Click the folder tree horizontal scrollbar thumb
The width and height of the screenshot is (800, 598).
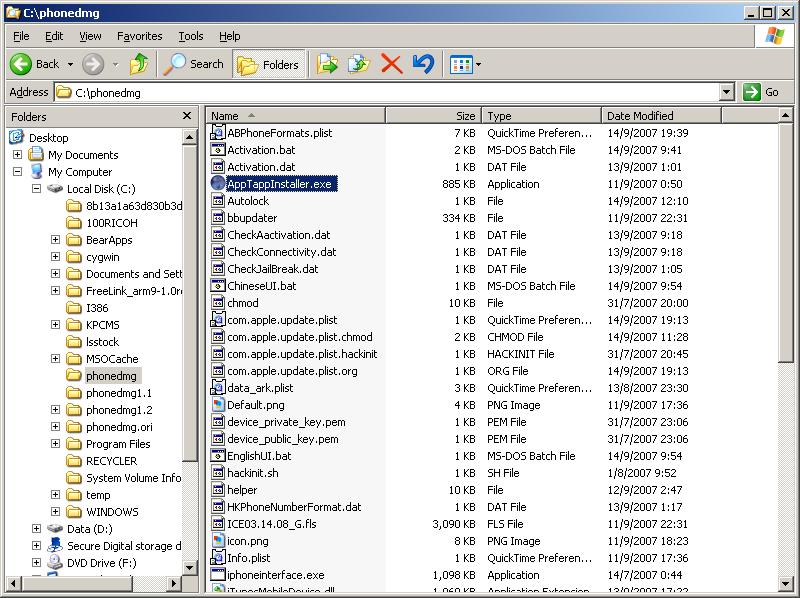coord(76,583)
